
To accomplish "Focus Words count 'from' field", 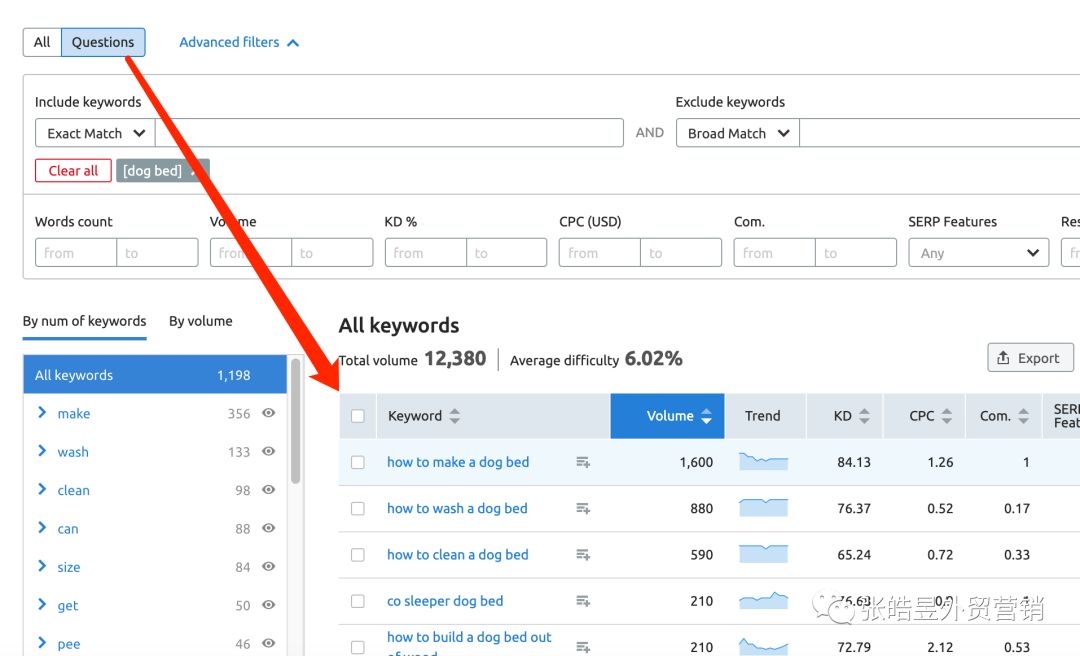I will click(76, 253).
